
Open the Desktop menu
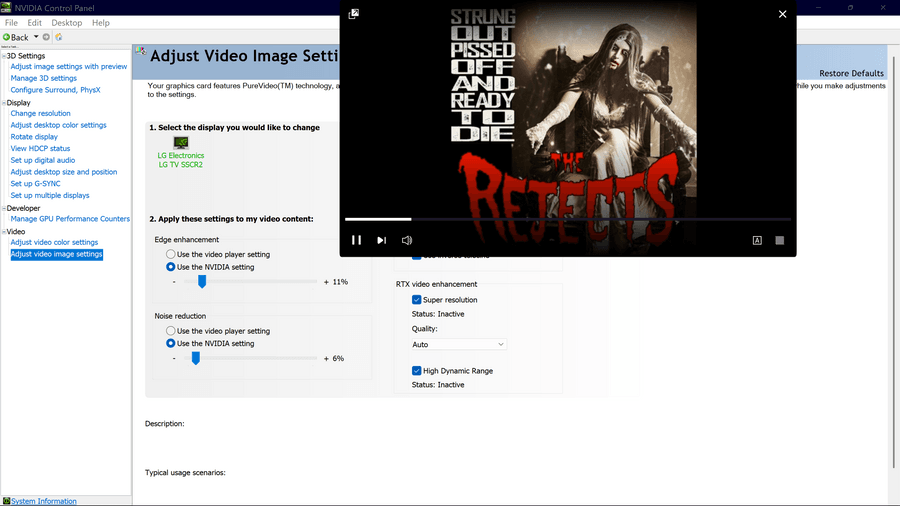click(x=67, y=23)
